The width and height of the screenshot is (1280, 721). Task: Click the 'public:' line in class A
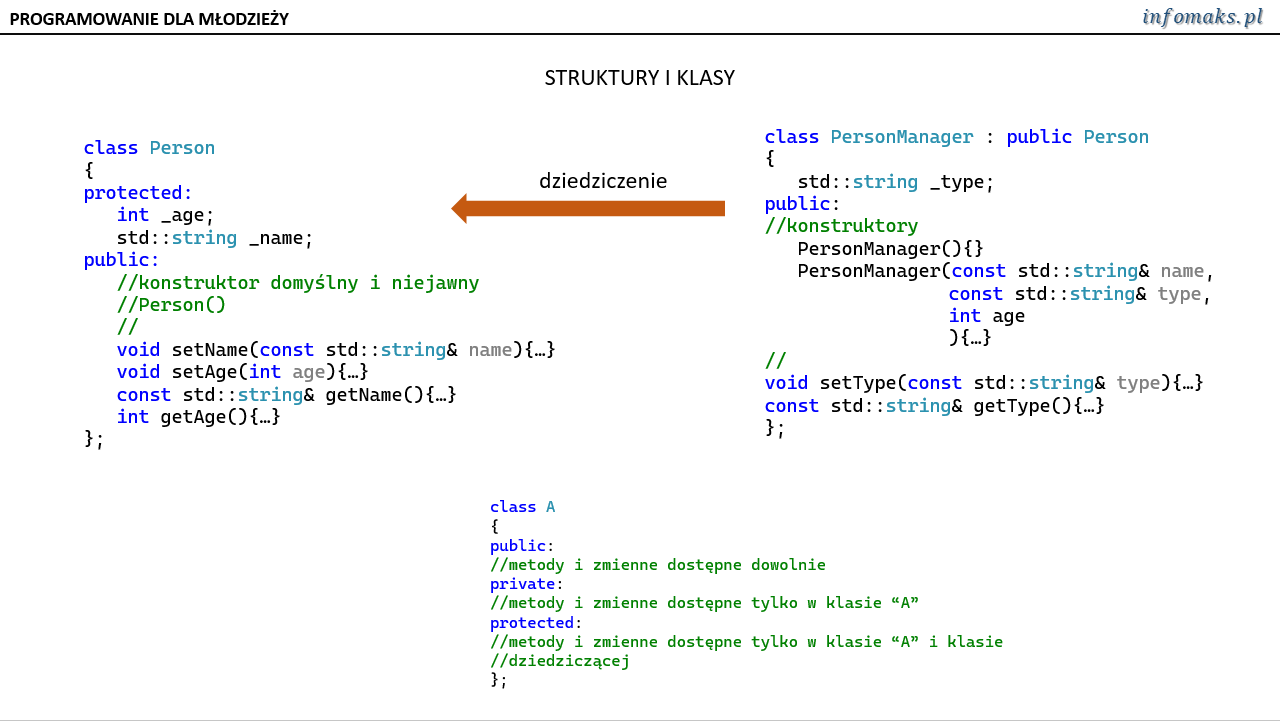[x=522, y=546]
